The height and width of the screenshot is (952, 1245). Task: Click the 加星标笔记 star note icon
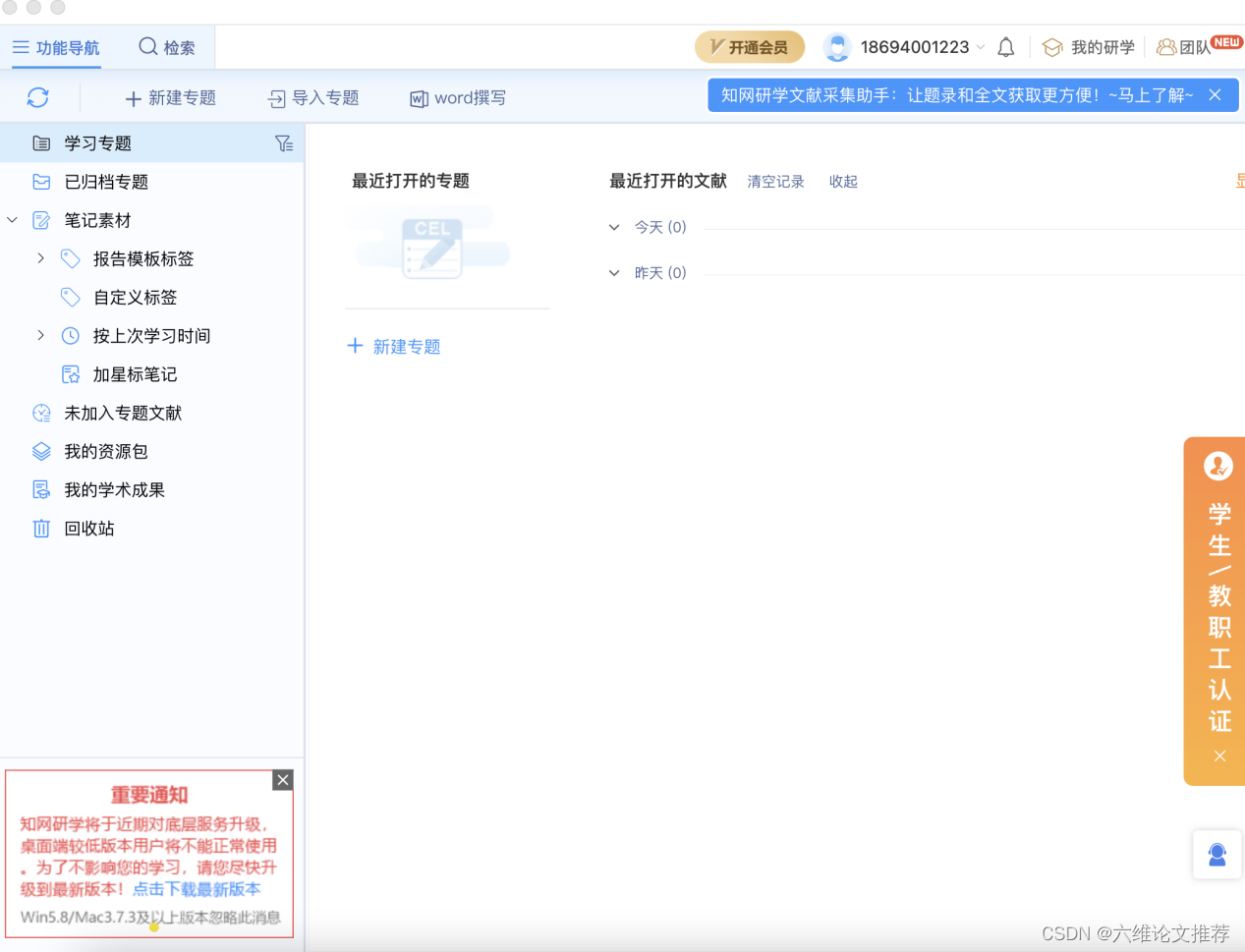(71, 374)
